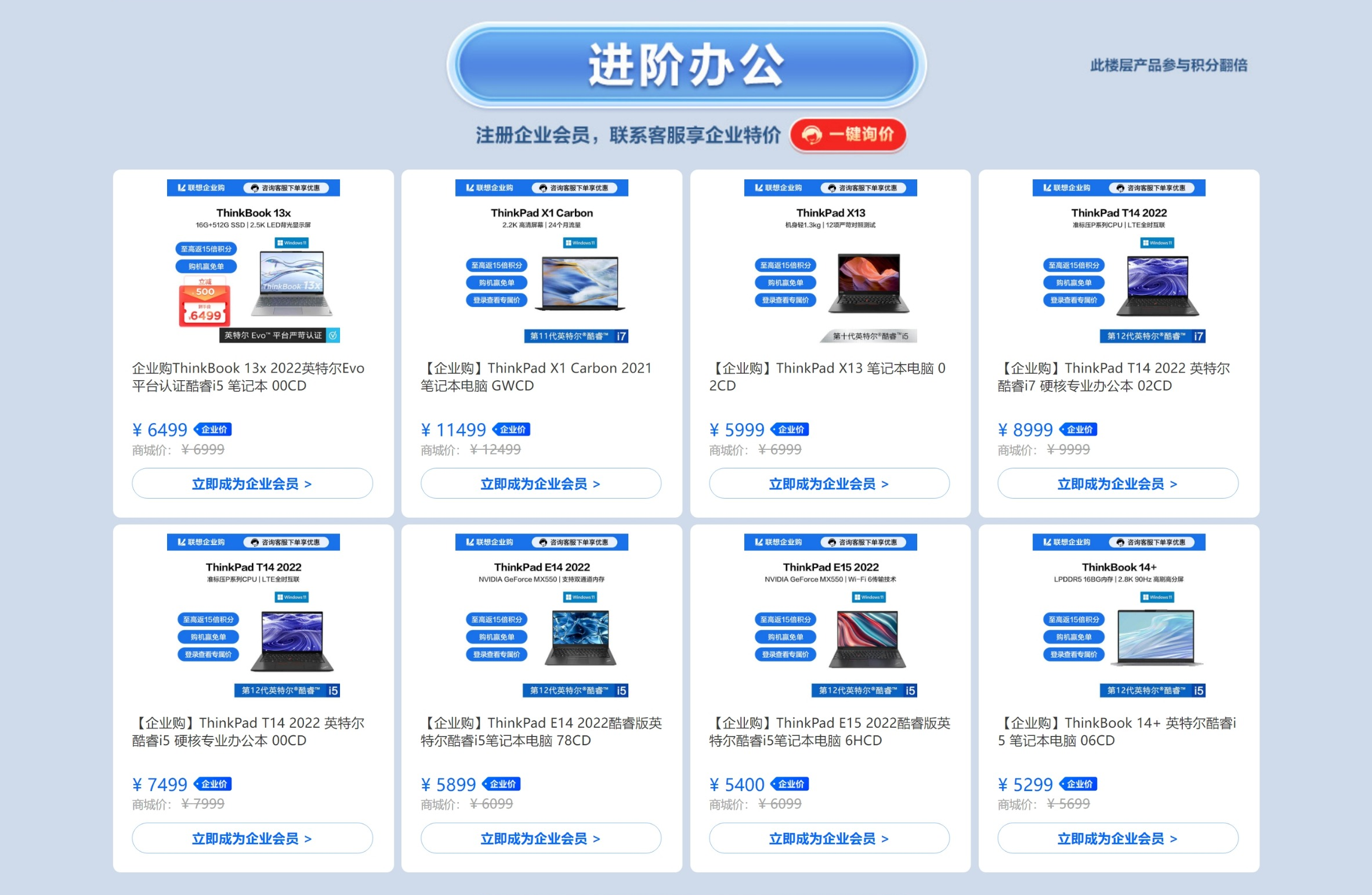Click 企业价 tag next to ¥ 7499
Screen dimensions: 1372x895
(213, 784)
